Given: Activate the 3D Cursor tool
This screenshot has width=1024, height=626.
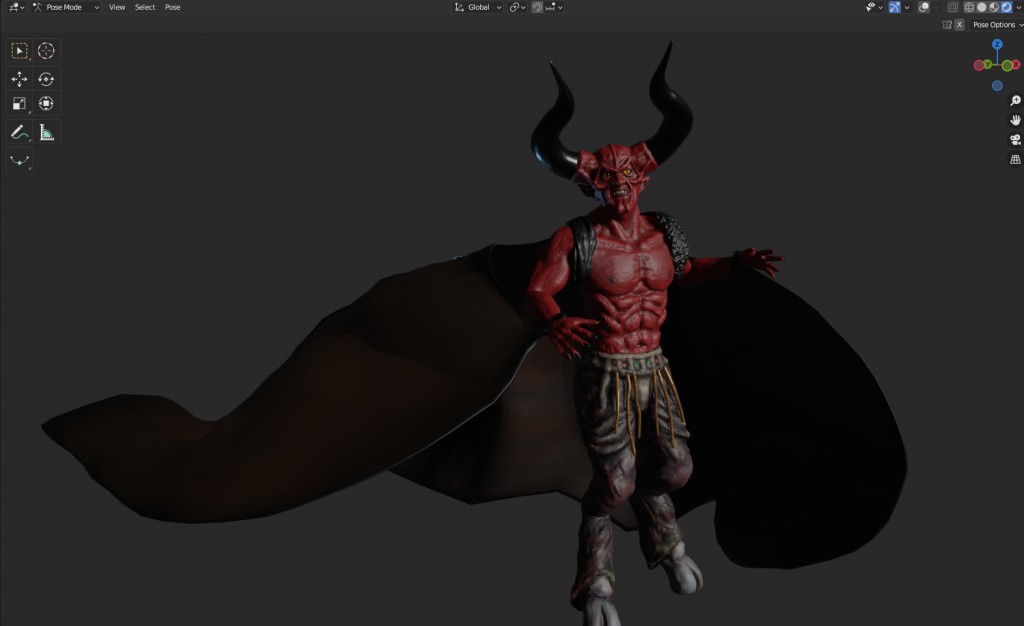Looking at the screenshot, I should coord(46,51).
